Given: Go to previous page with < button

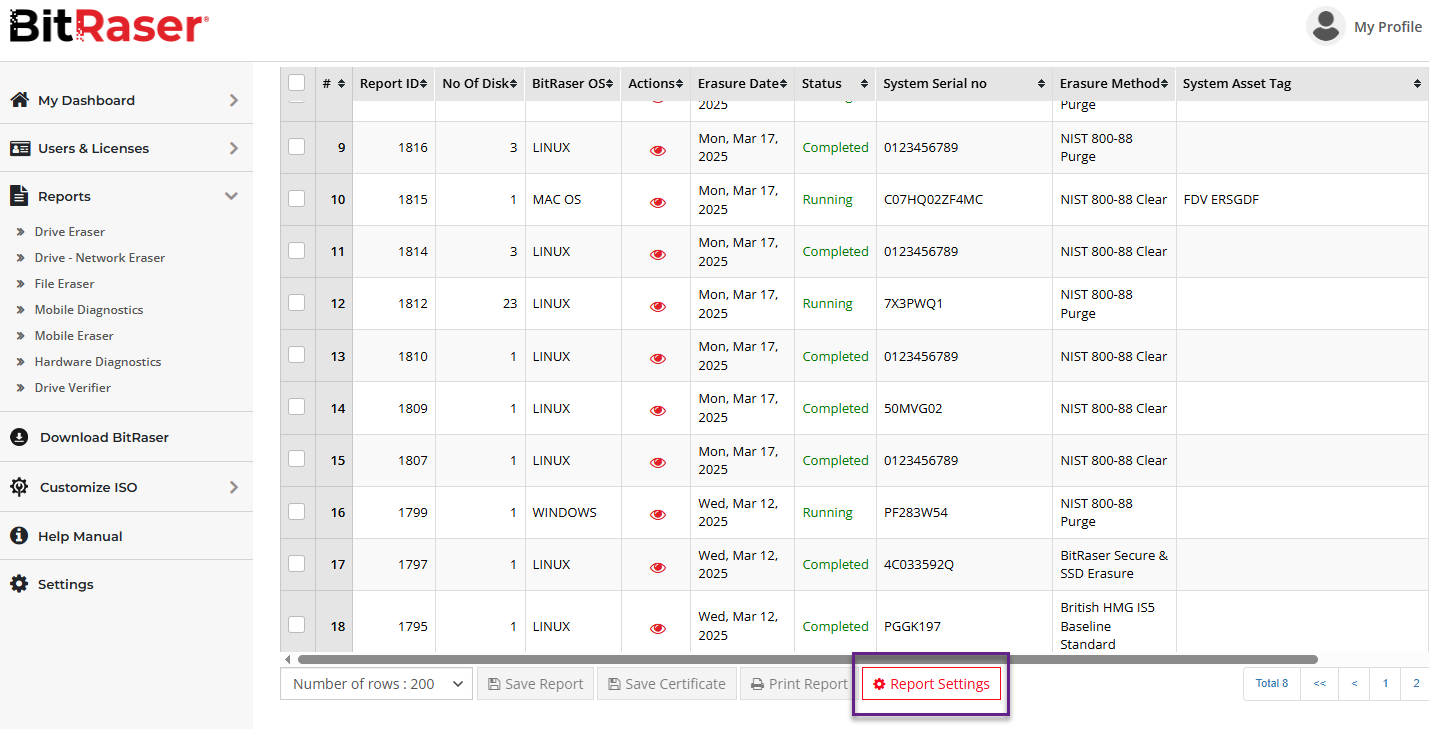Looking at the screenshot, I should click(x=1354, y=684).
